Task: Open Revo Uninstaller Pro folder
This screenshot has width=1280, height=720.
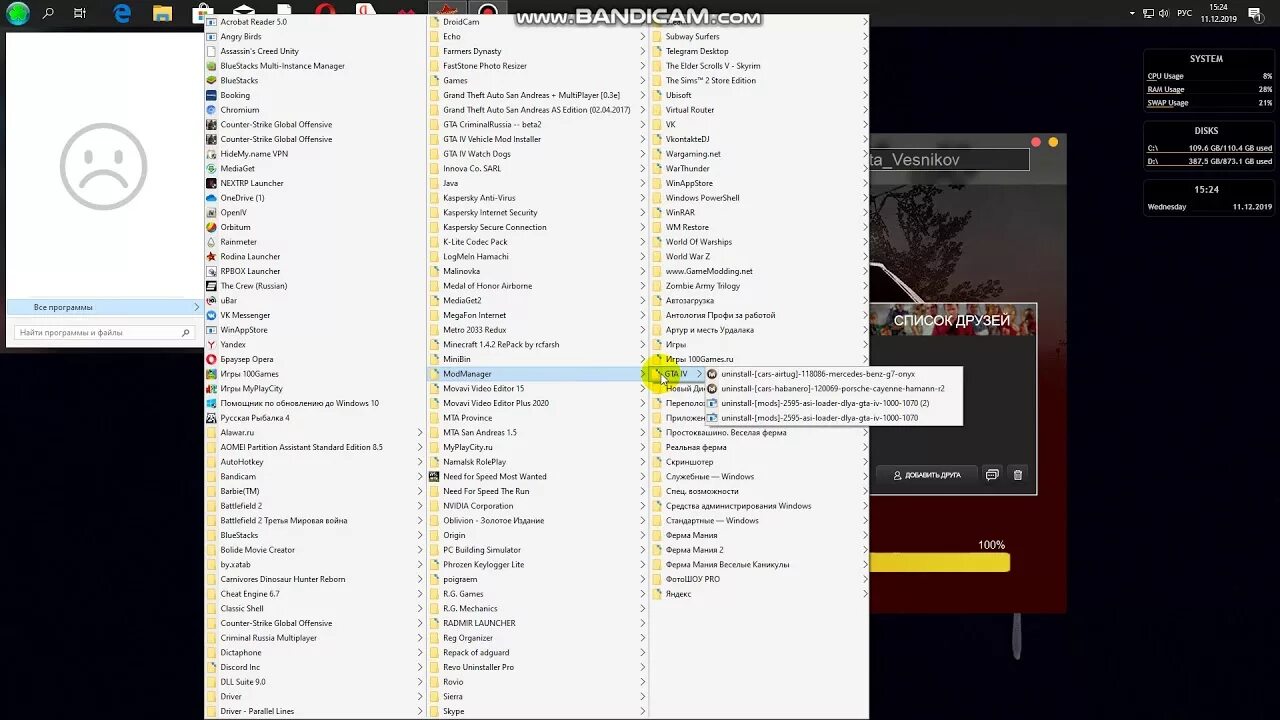Action: coord(537,667)
